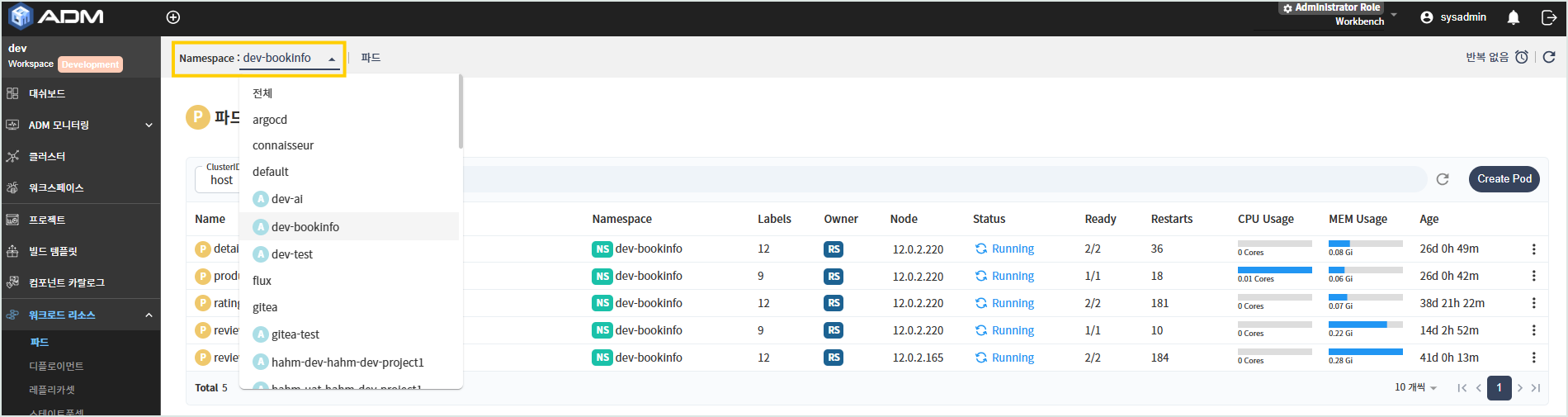This screenshot has width=1568, height=417.
Task: Select gitea-test namespace option
Action: [350, 334]
